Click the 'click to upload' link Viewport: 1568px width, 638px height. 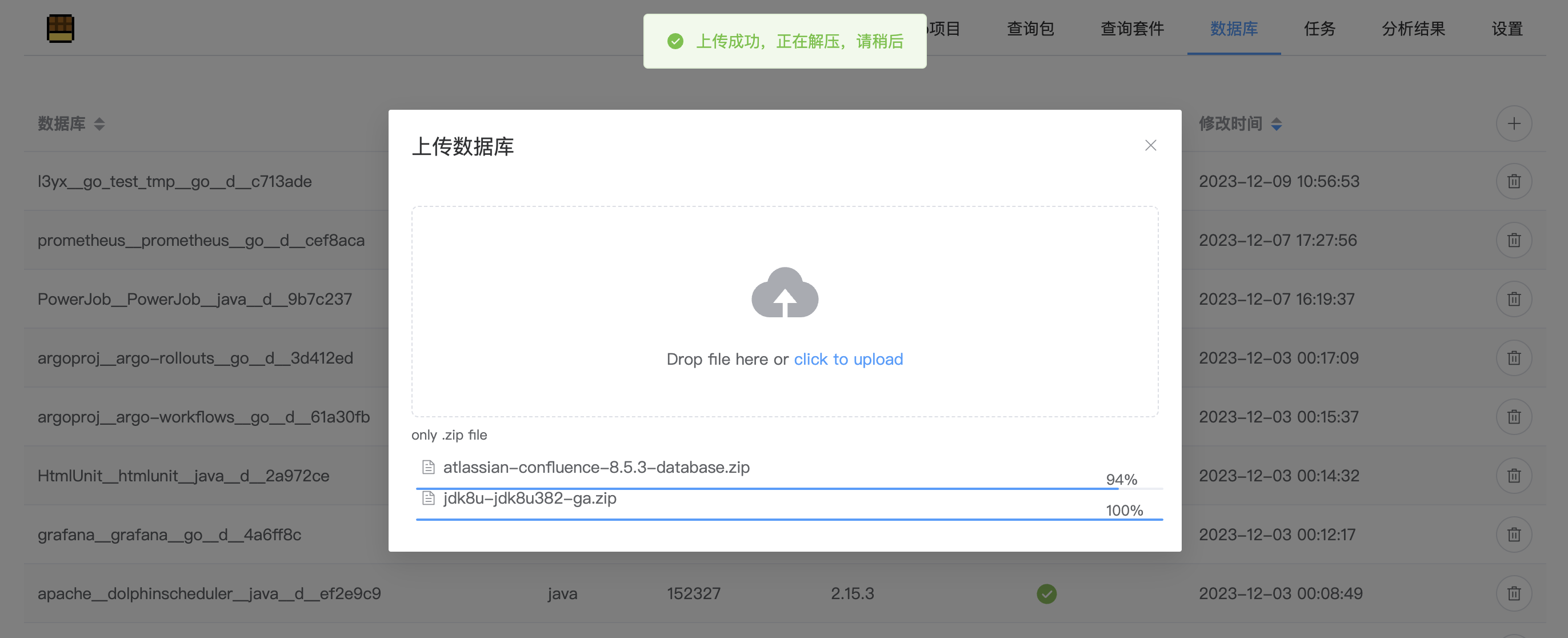pos(848,359)
